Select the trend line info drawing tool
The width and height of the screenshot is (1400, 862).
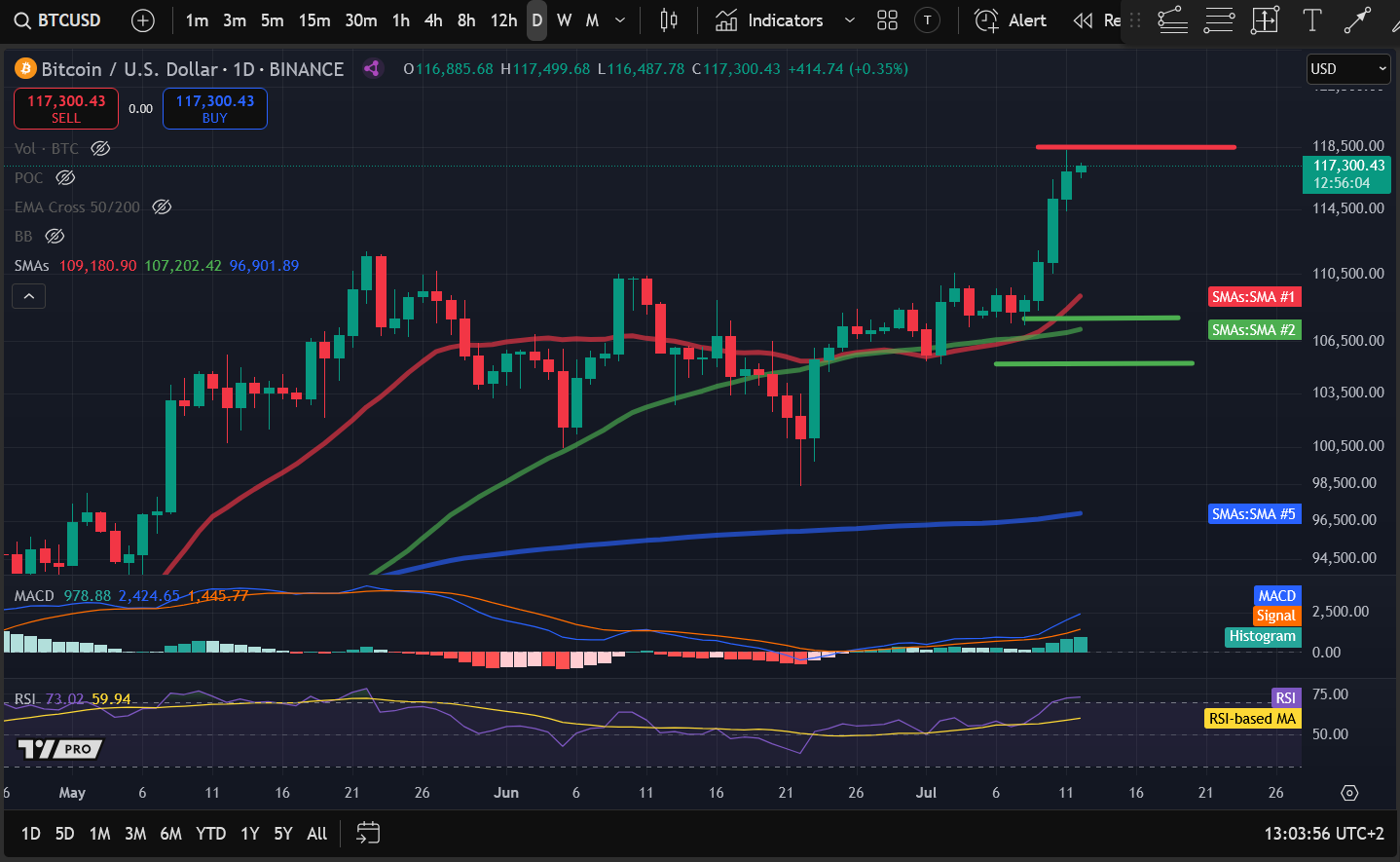point(1172,20)
